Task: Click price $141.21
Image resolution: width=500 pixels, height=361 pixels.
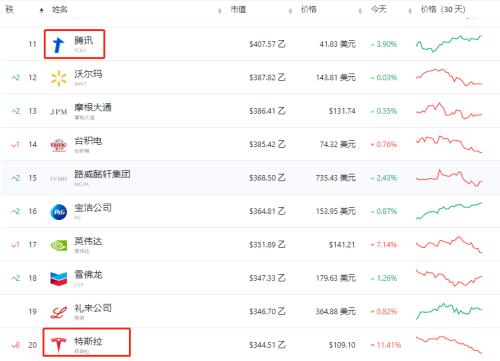Action: click(342, 245)
